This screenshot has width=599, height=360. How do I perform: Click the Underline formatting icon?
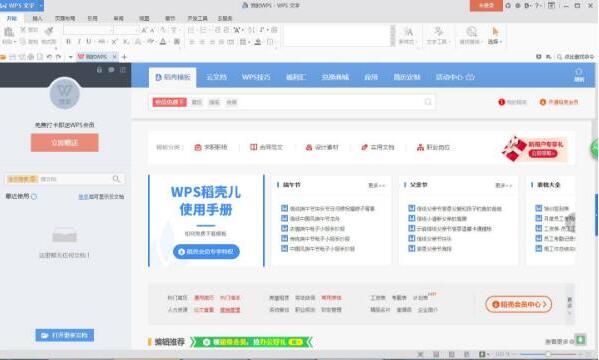(x=89, y=42)
